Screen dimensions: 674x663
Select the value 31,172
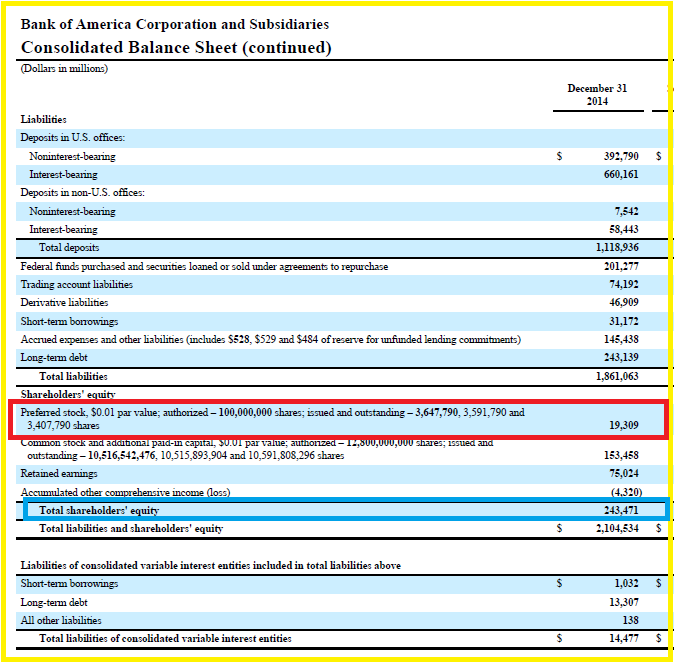click(624, 321)
